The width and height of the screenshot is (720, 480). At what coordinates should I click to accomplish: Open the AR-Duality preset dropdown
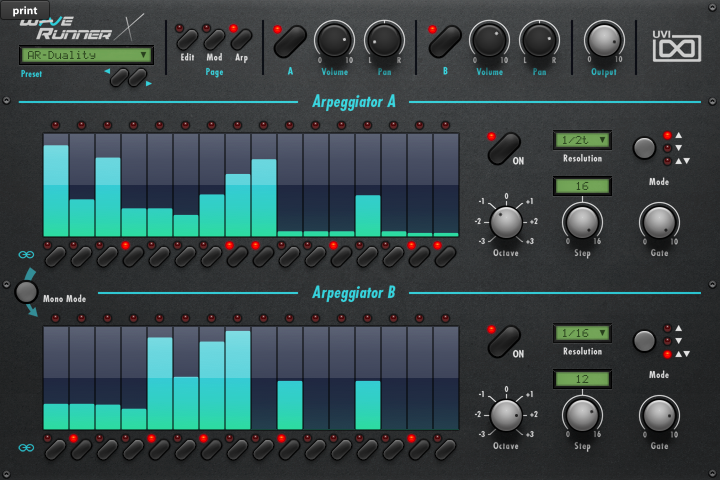click(x=86, y=55)
